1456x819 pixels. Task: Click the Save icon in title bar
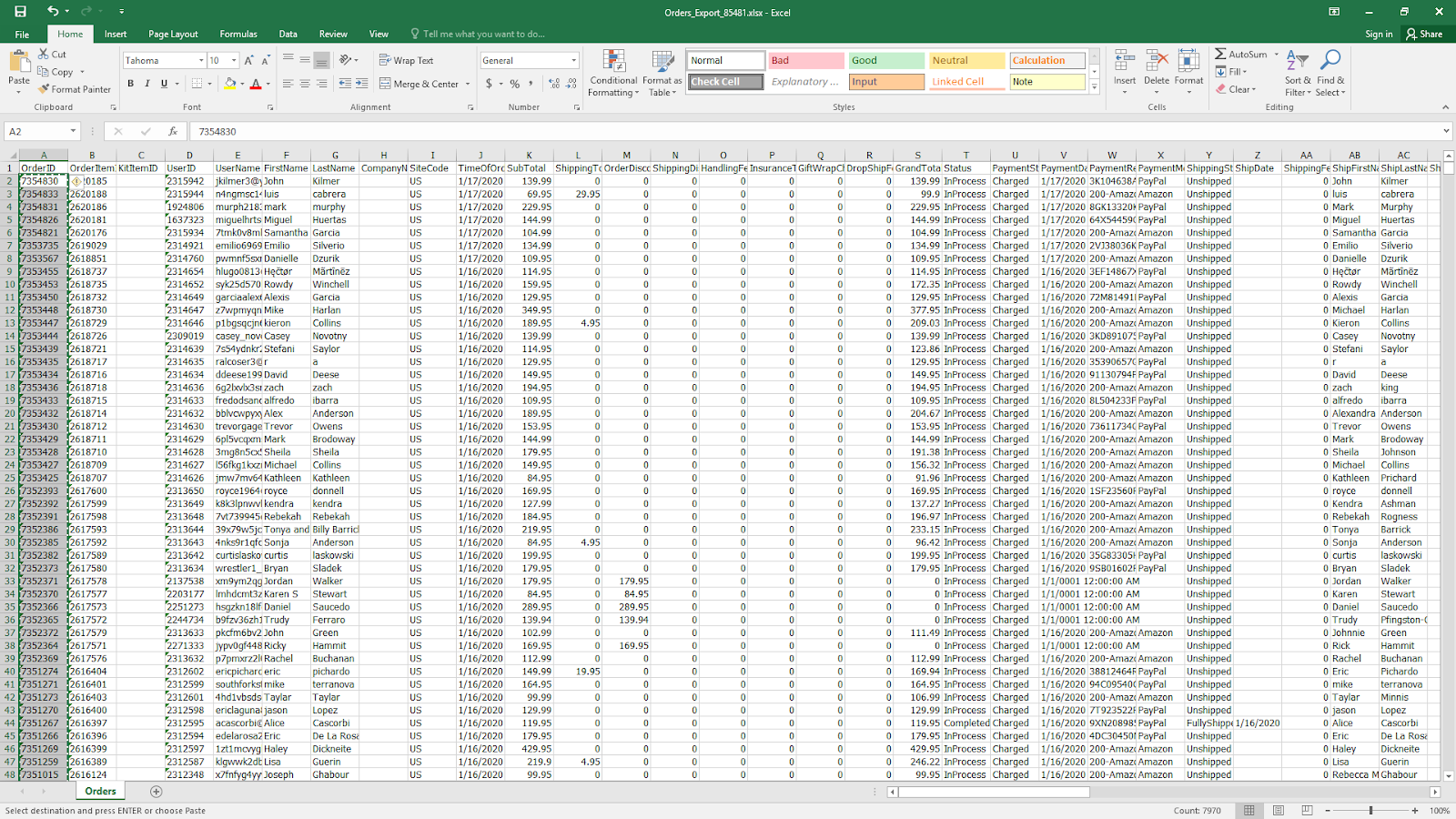point(20,12)
